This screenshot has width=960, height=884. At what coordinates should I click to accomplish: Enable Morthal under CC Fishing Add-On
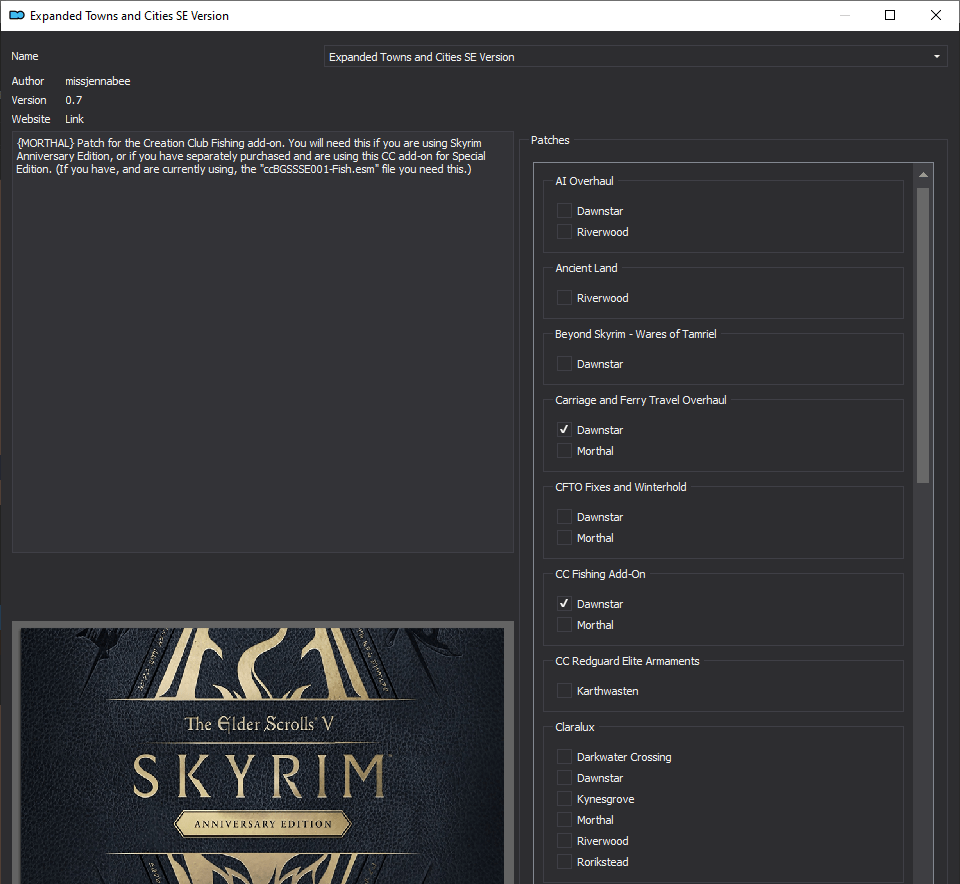click(x=564, y=624)
